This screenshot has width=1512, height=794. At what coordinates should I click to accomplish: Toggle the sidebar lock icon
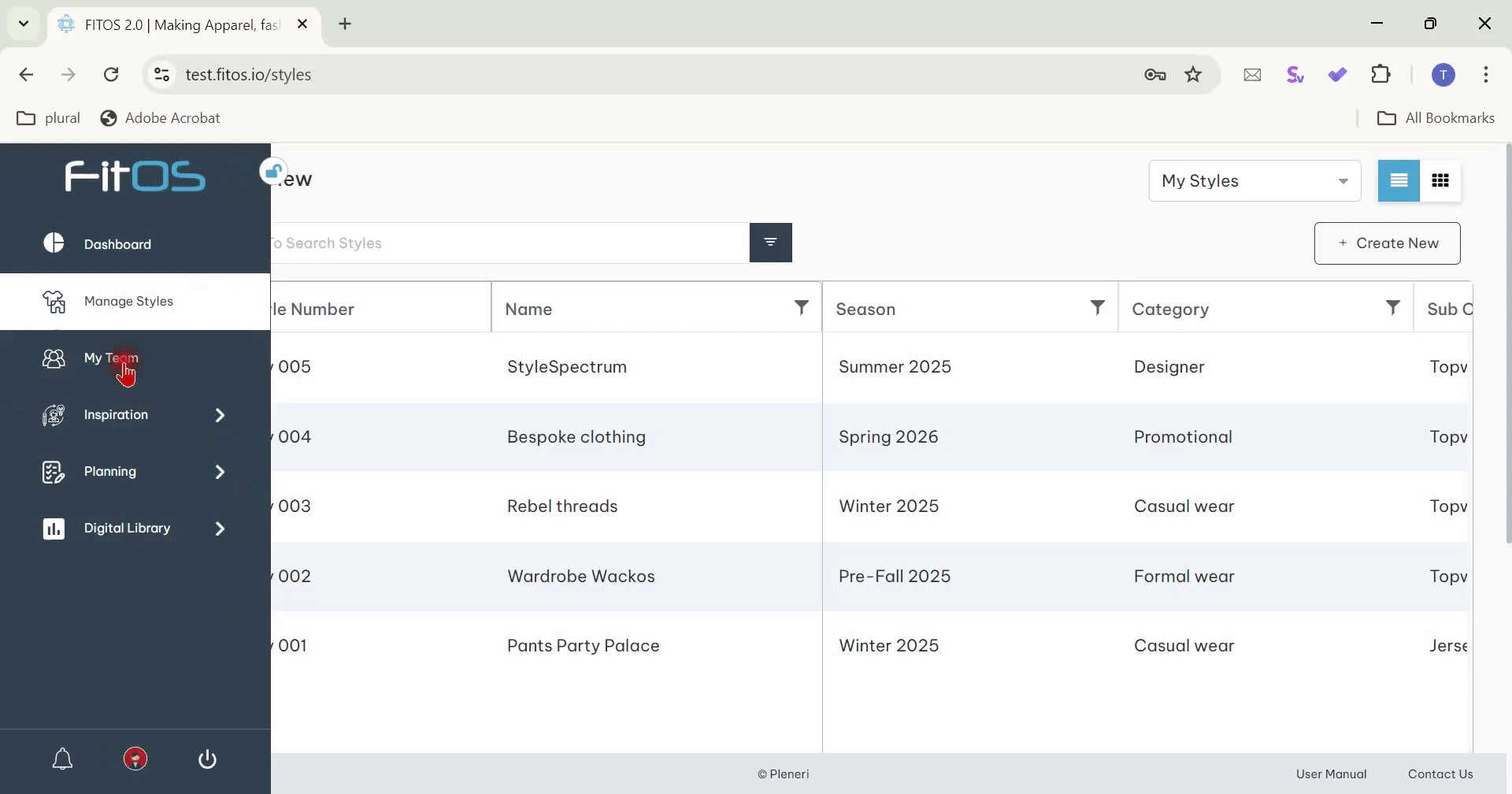click(272, 171)
